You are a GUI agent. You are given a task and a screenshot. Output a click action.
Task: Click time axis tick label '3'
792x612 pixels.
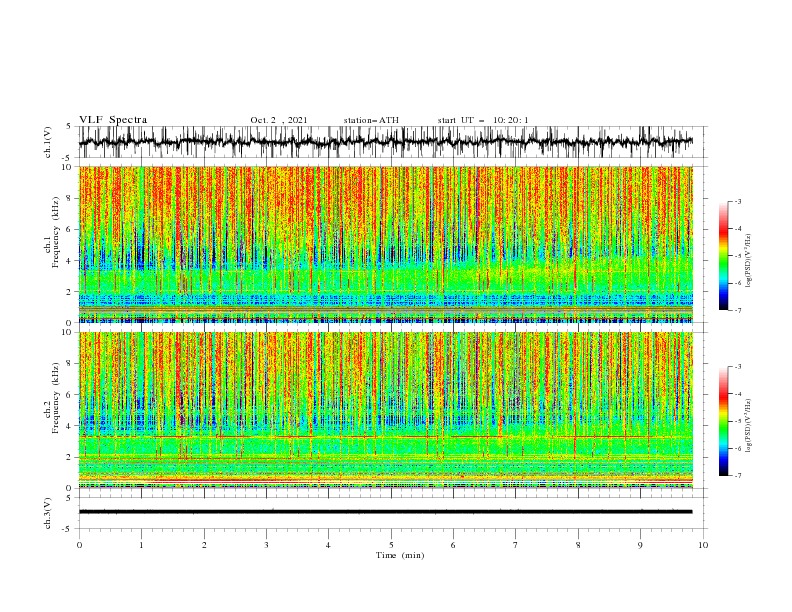[266, 545]
